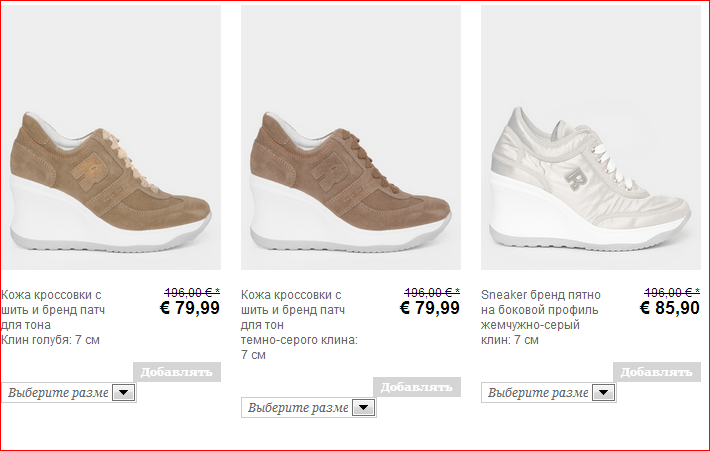This screenshot has height=451, width=710.
Task: Click the € 85,90 sale price
Action: 670,308
